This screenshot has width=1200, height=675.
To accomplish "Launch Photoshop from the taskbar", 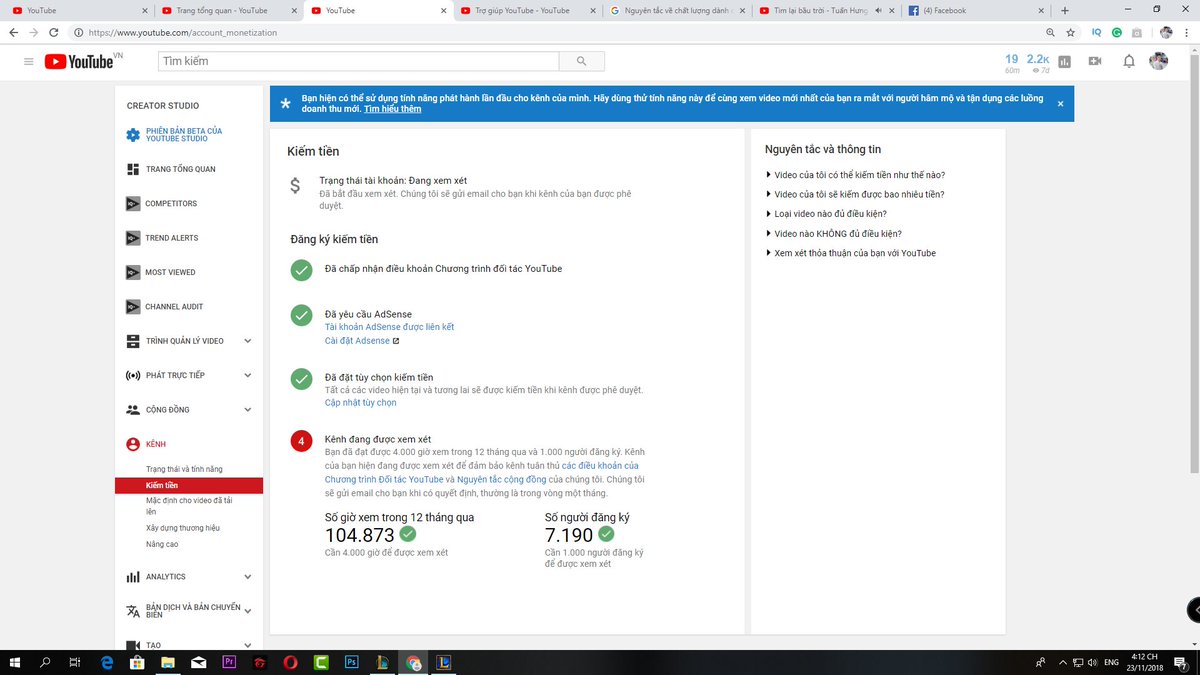I will (x=351, y=662).
